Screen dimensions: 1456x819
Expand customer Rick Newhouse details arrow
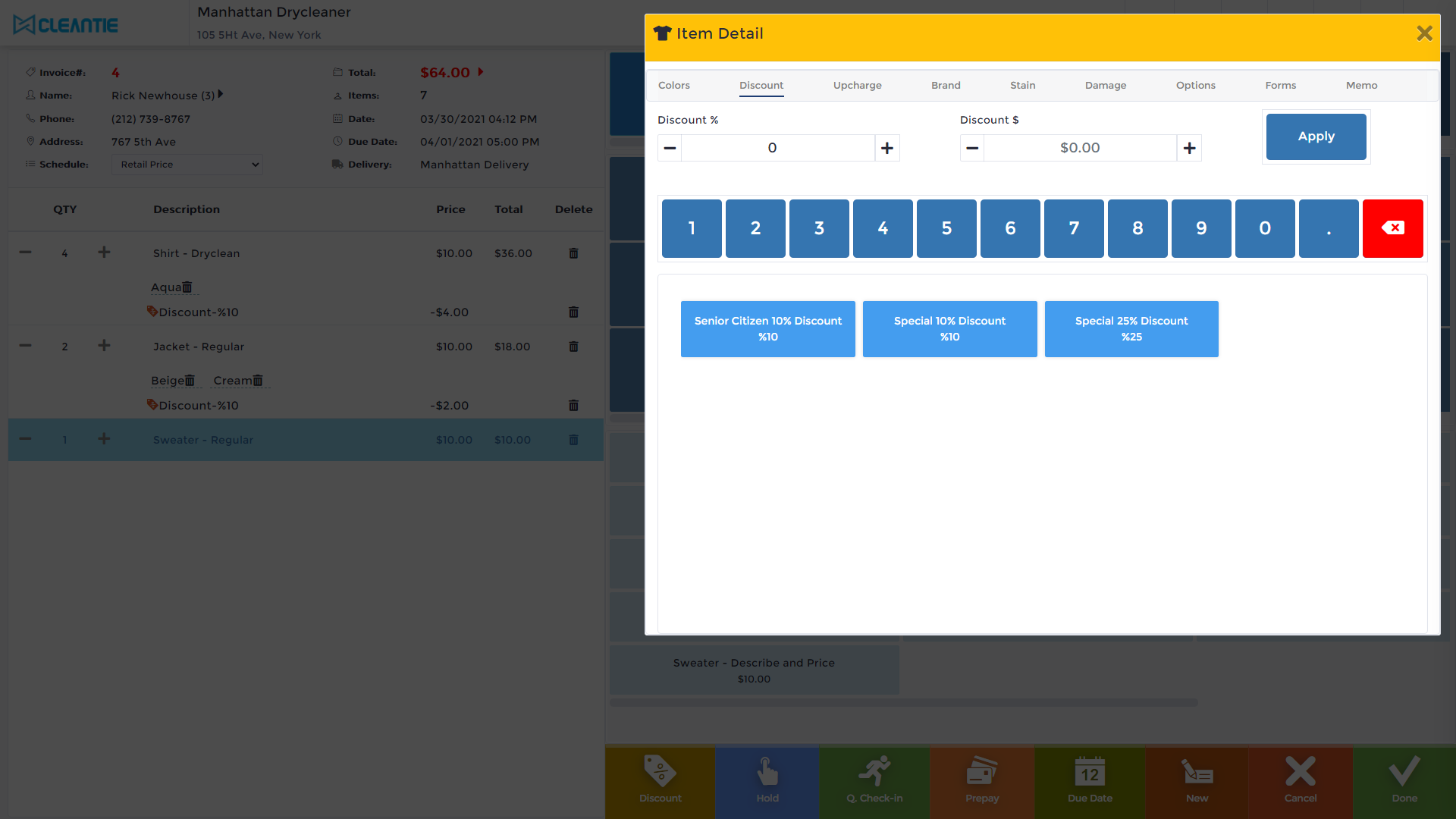221,95
